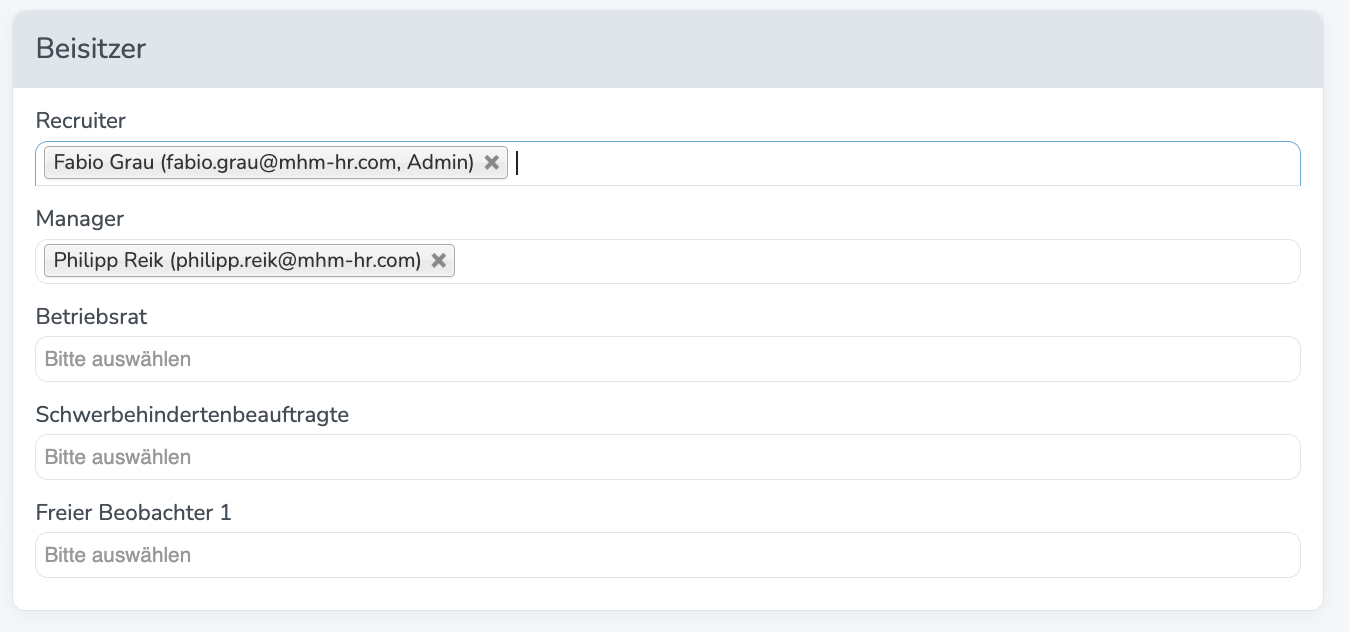This screenshot has width=1350, height=632.
Task: Click the Recruiter field label
Action: point(81,121)
